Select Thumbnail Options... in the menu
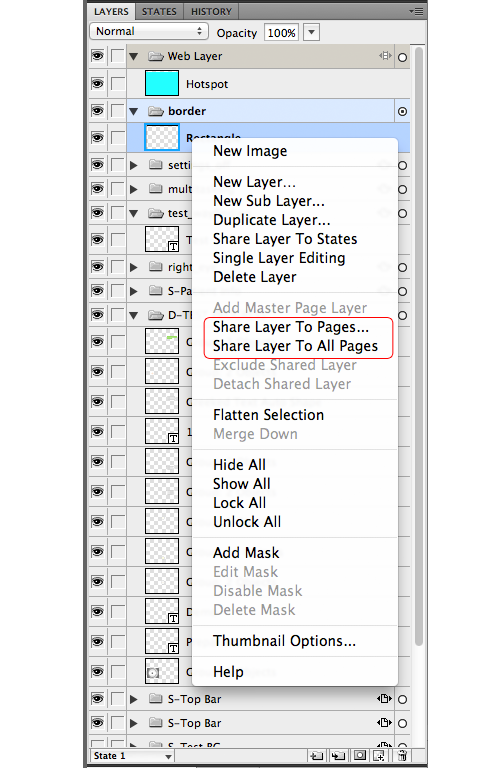The height and width of the screenshot is (768, 500). (284, 641)
